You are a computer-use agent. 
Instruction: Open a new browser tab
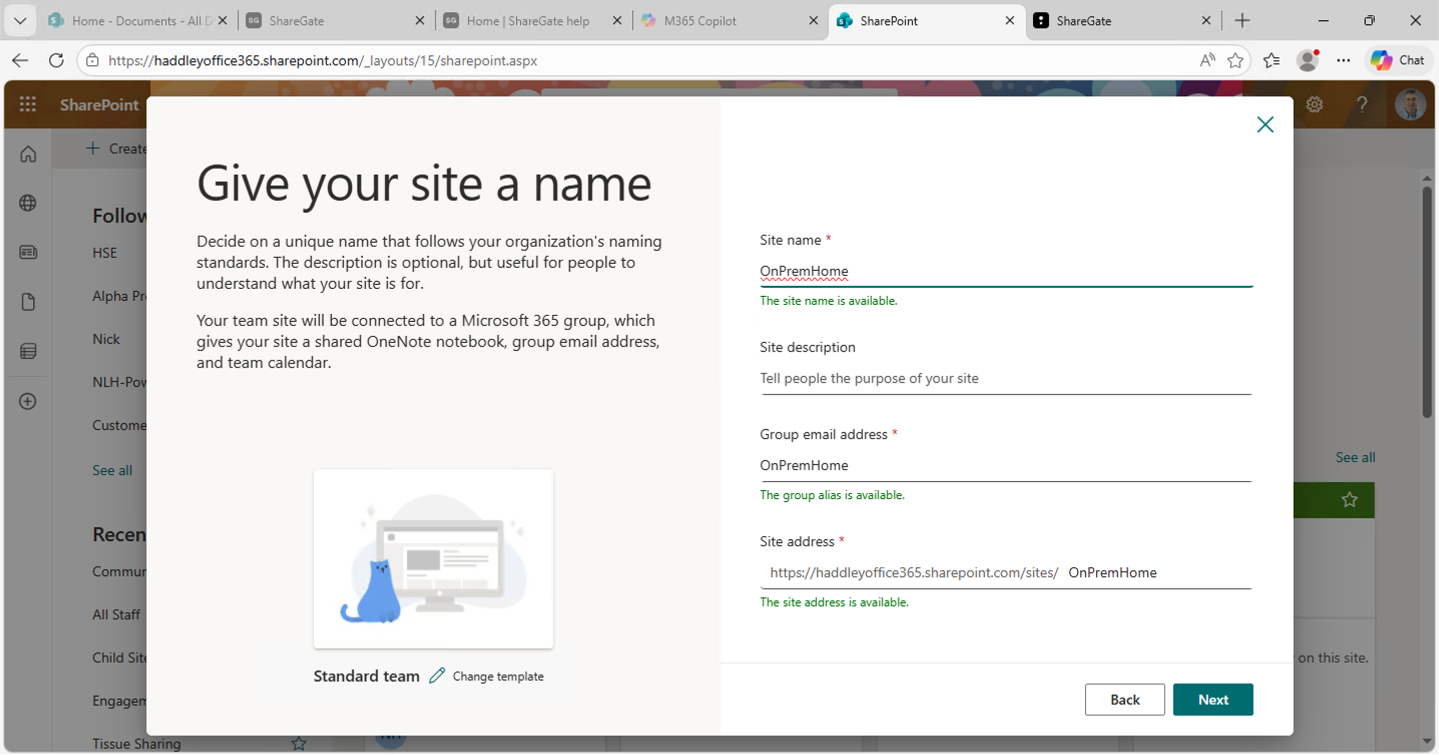[x=1242, y=20]
